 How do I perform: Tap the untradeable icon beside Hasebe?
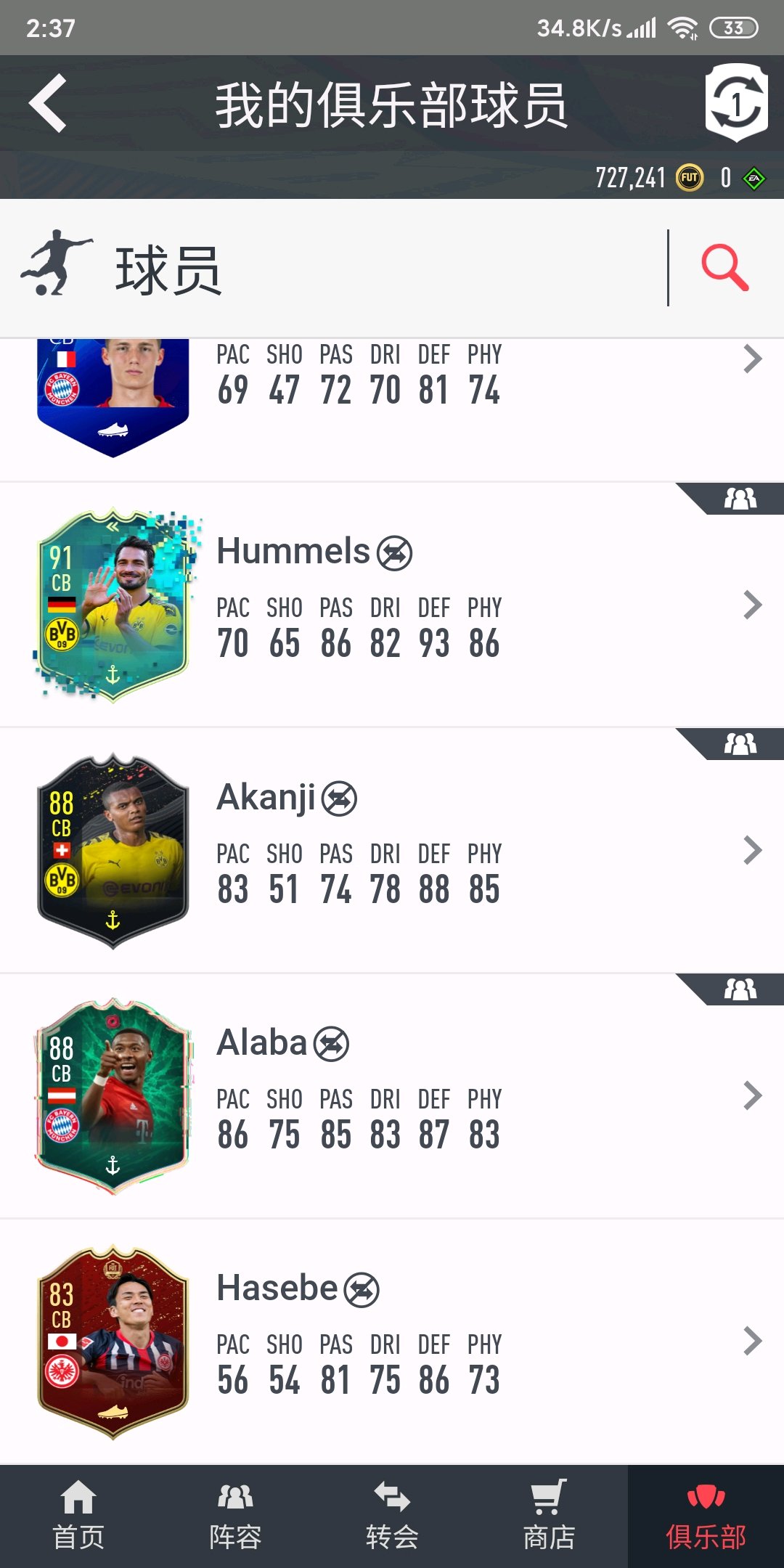coord(362,1290)
